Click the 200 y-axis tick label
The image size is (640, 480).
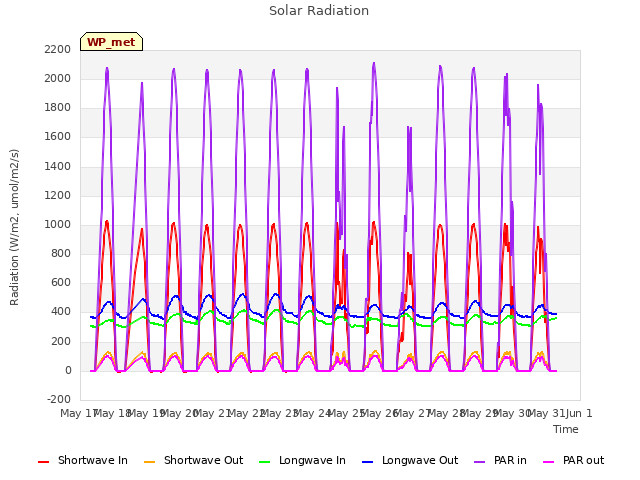click(61, 341)
